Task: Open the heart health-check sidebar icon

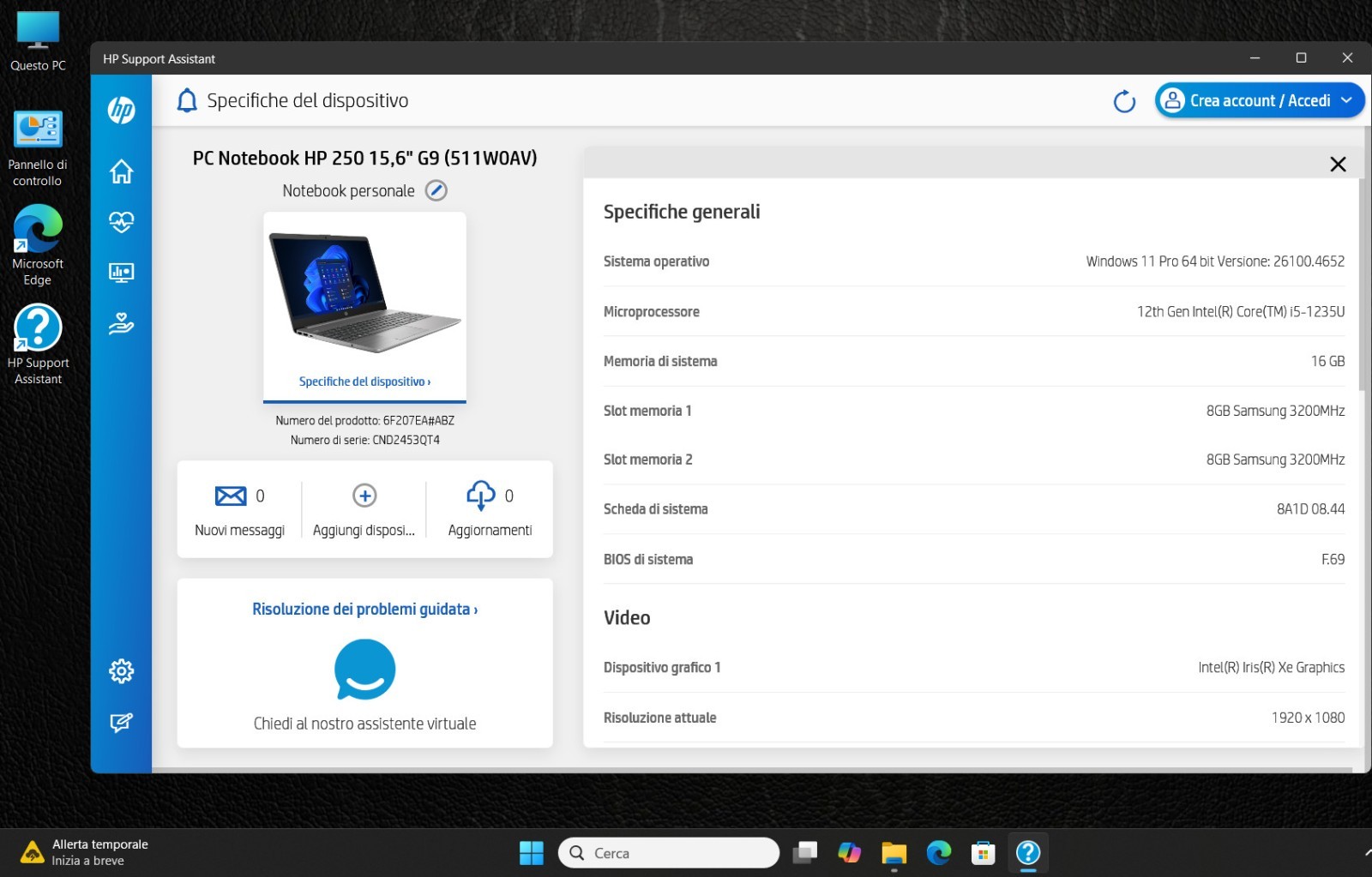Action: pyautogui.click(x=121, y=222)
